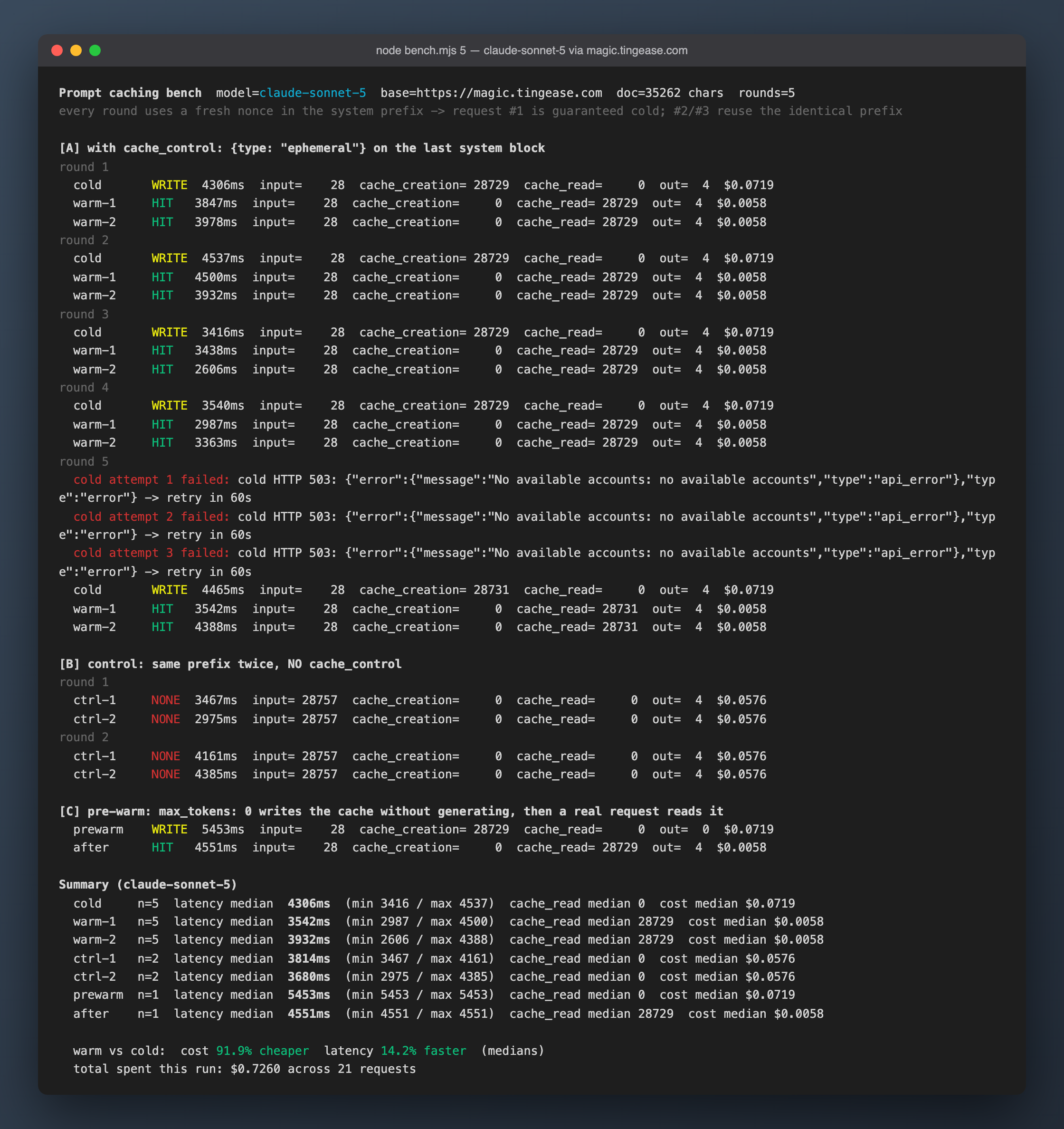This screenshot has height=1129, width=1064.
Task: Click the green '91.9% cheaper' text
Action: coord(262,1051)
